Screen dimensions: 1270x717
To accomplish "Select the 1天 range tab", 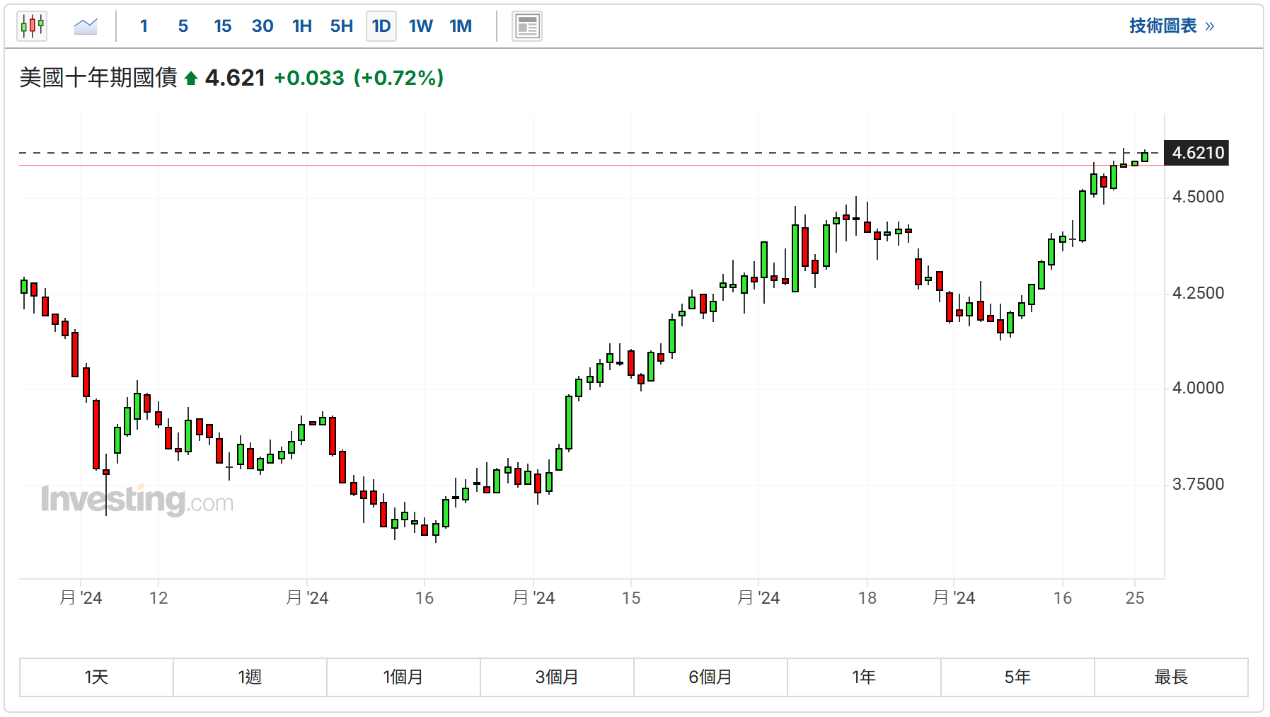I will click(x=96, y=677).
